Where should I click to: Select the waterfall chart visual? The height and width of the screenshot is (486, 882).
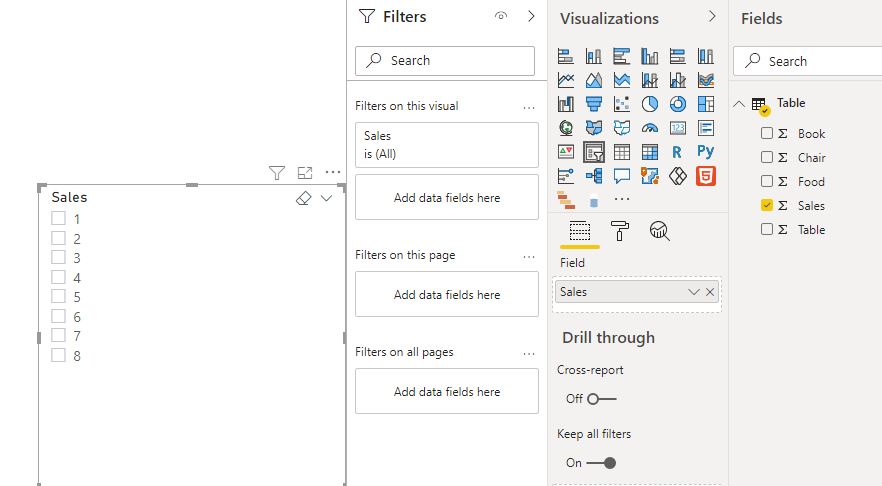565,104
